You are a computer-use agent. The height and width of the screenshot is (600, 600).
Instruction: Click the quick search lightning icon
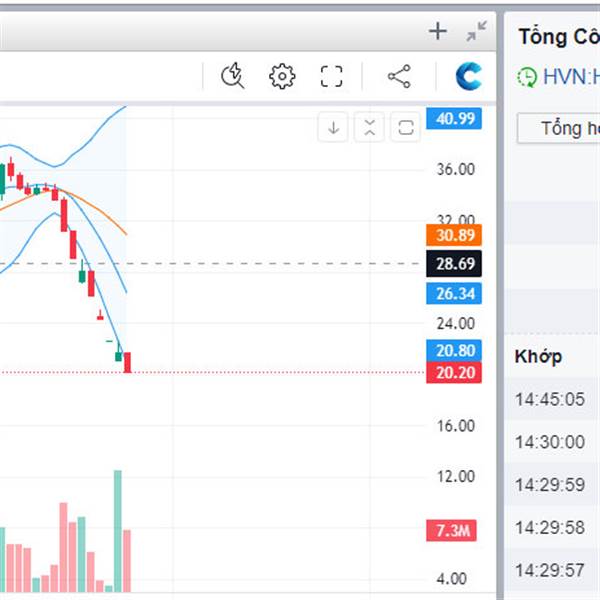pos(233,76)
